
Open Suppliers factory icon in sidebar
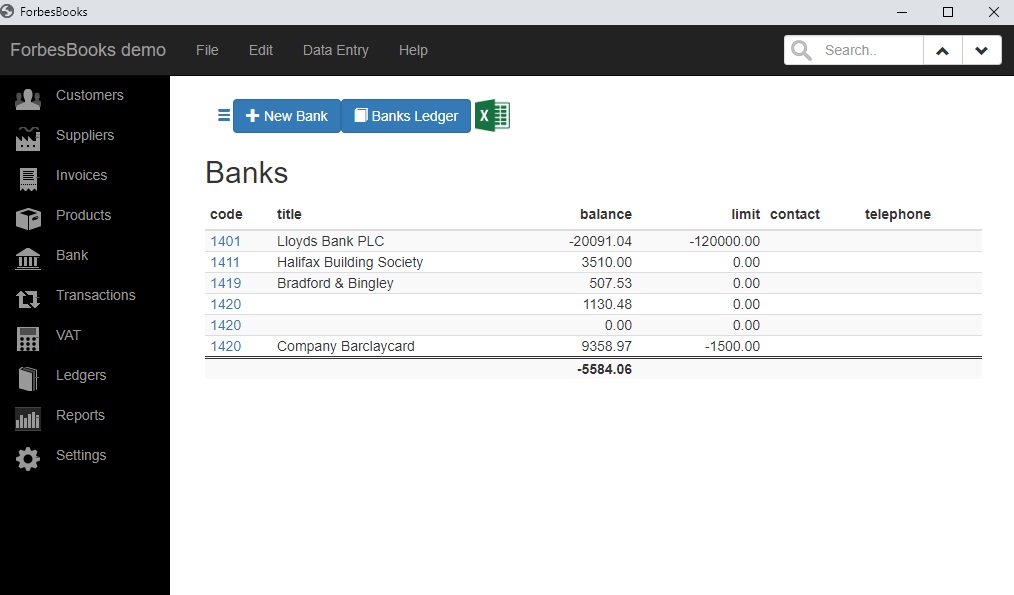pos(28,139)
